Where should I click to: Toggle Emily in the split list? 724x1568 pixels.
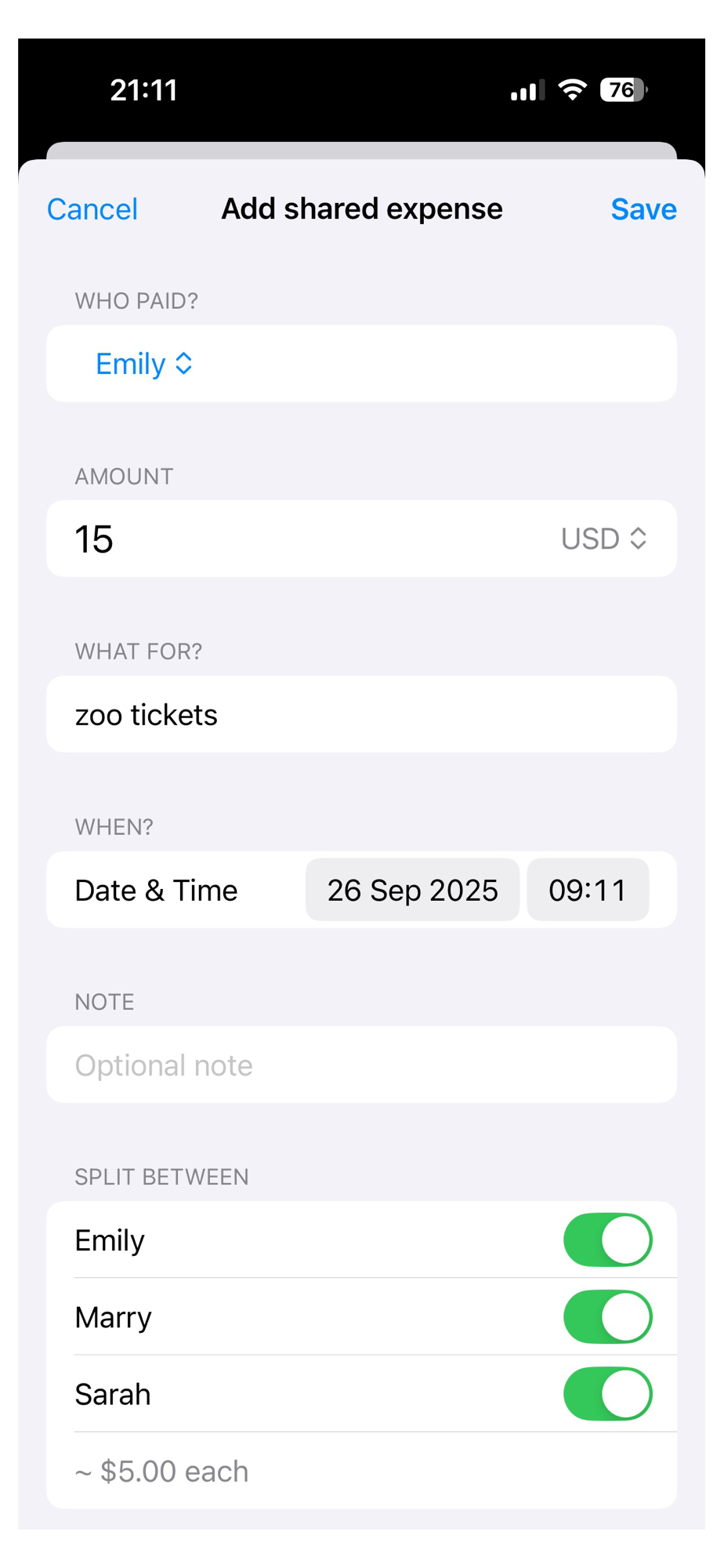click(607, 1240)
